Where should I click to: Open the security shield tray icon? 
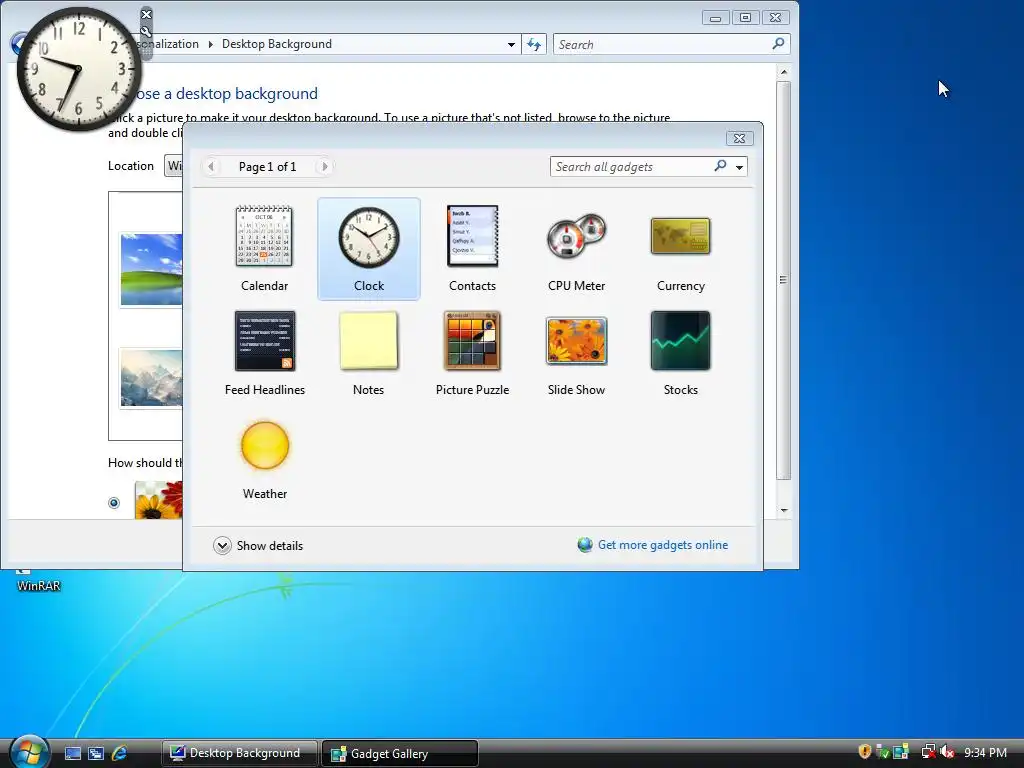pos(865,752)
